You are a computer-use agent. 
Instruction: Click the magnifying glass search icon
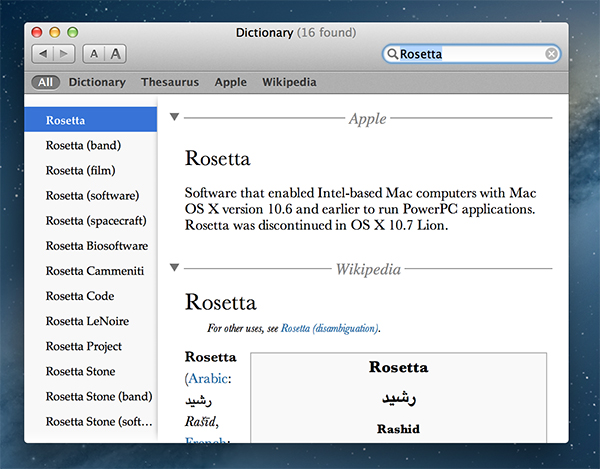[x=392, y=54]
